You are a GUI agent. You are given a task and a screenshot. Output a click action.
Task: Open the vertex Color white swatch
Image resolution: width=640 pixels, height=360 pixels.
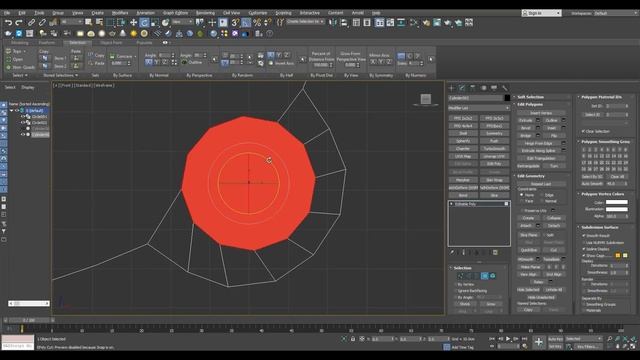(616, 202)
